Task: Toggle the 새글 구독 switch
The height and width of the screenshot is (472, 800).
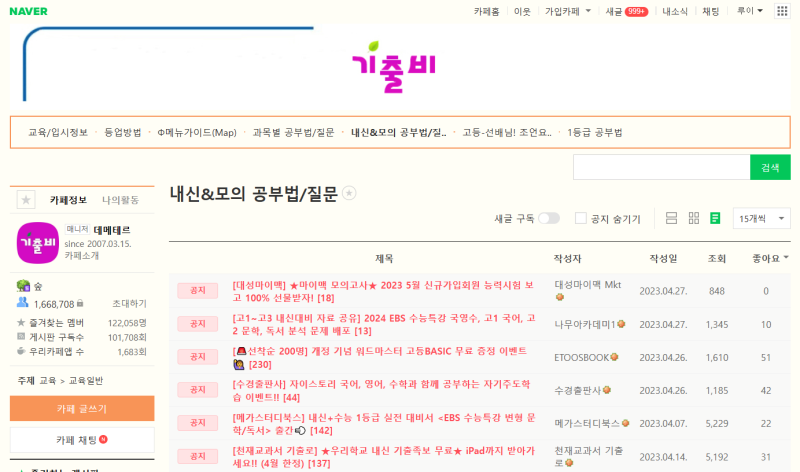Action: [x=549, y=218]
